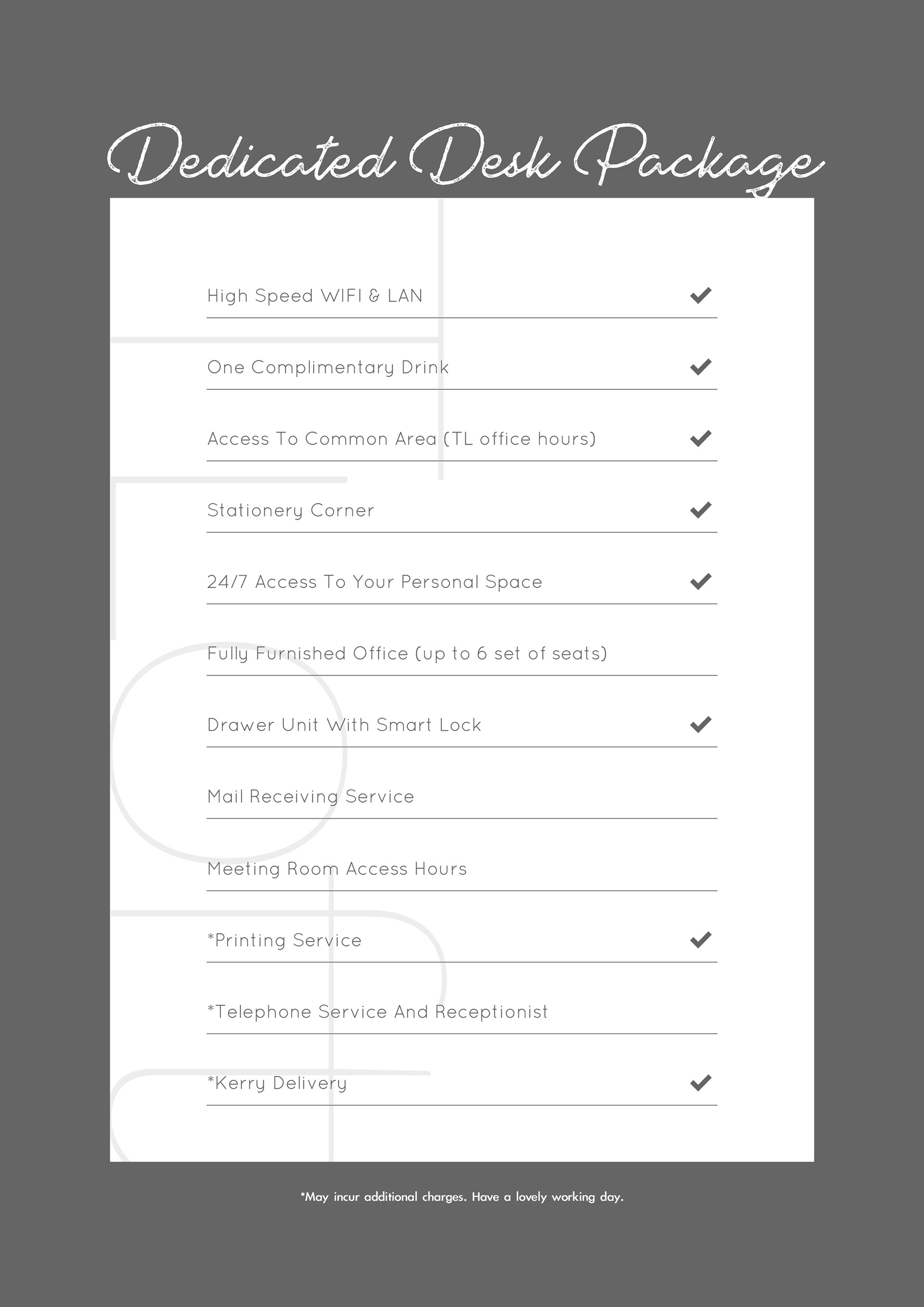
Task: Click the Kerry Delivery checkmark
Action: [700, 1083]
